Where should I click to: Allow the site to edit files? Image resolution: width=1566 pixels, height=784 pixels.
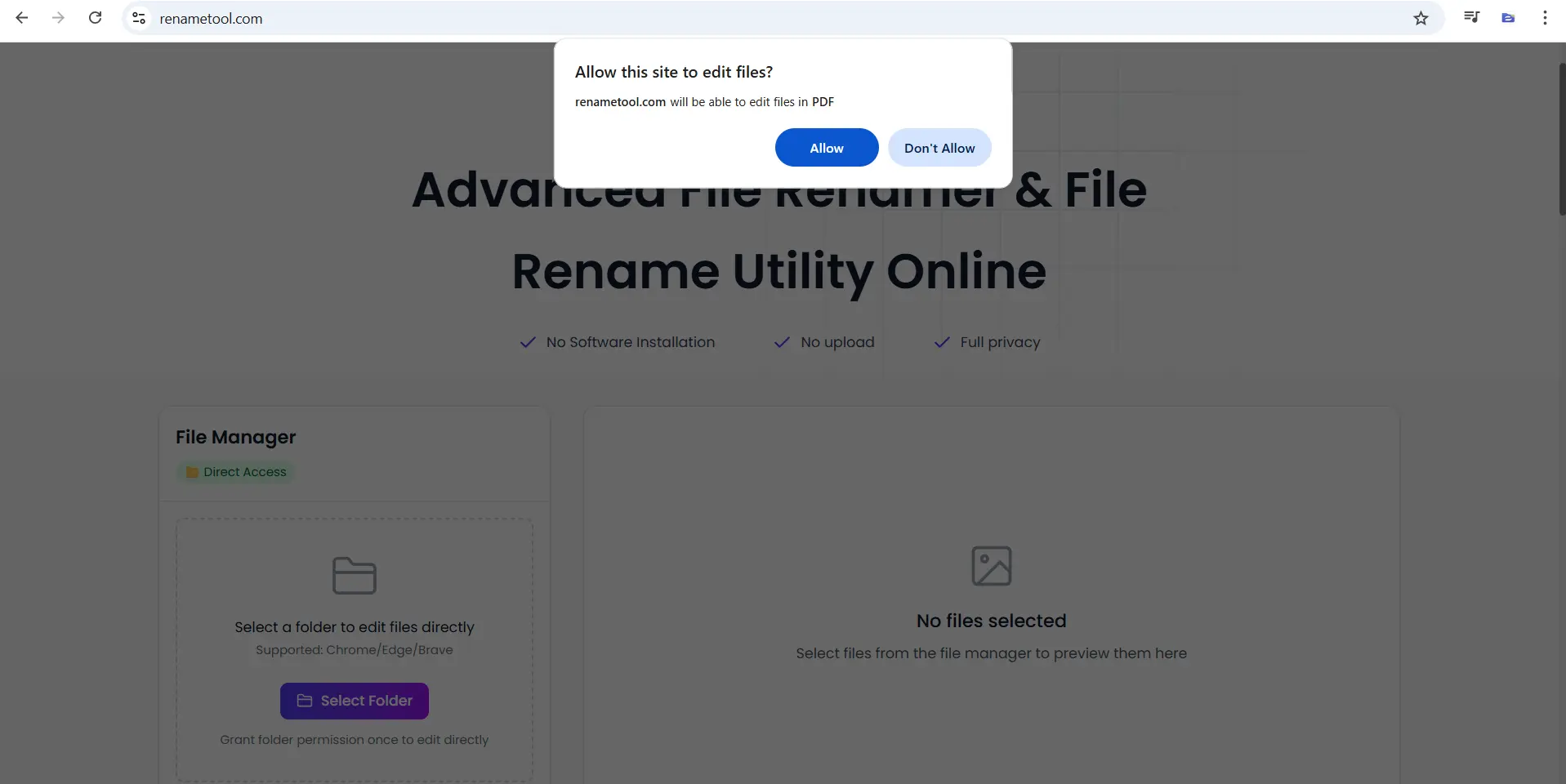pos(827,148)
